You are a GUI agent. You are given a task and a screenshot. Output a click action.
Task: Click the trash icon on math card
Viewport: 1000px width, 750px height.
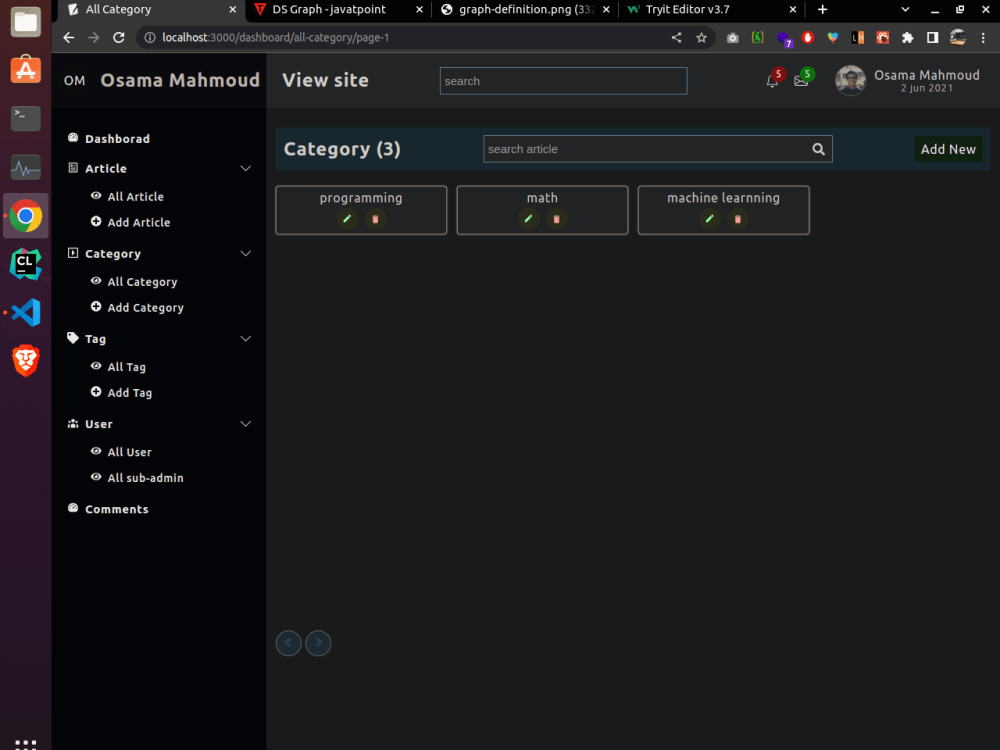(x=556, y=219)
